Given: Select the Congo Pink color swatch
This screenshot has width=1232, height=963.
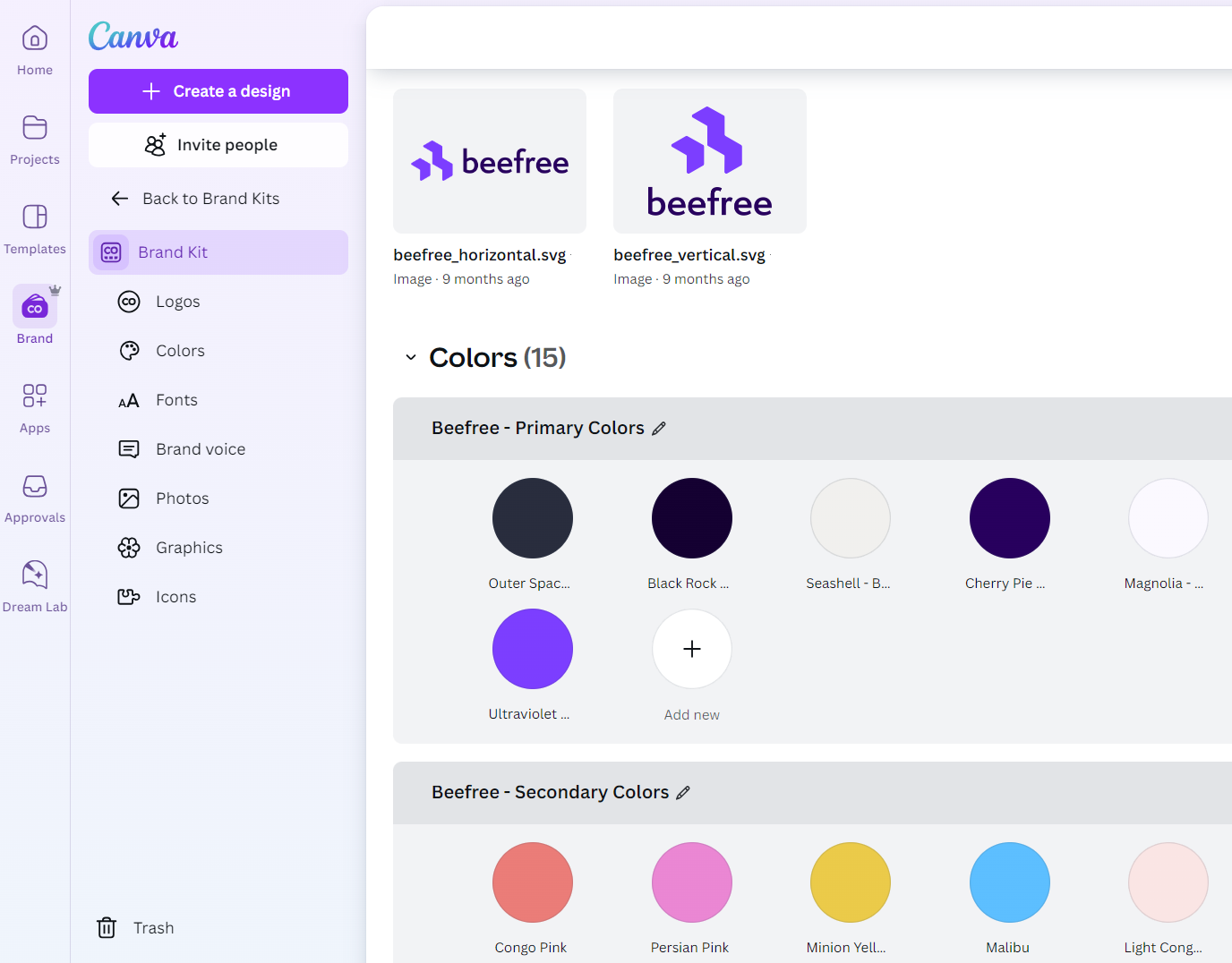Looking at the screenshot, I should 533,882.
